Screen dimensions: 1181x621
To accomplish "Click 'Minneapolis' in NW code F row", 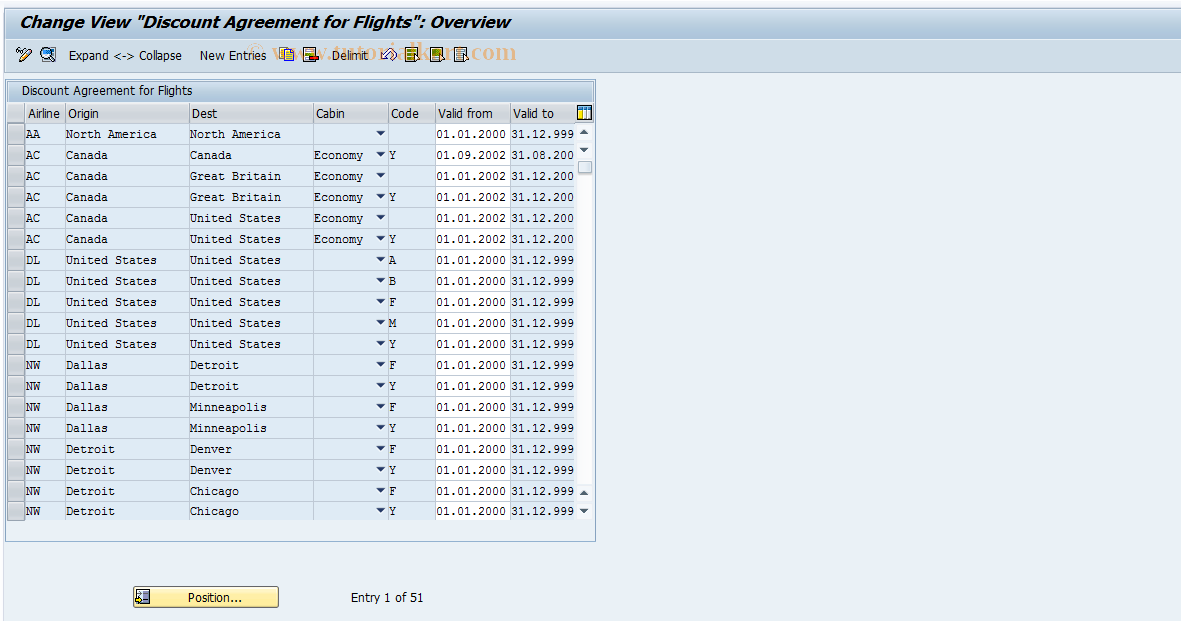I will pyautogui.click(x=228, y=407).
